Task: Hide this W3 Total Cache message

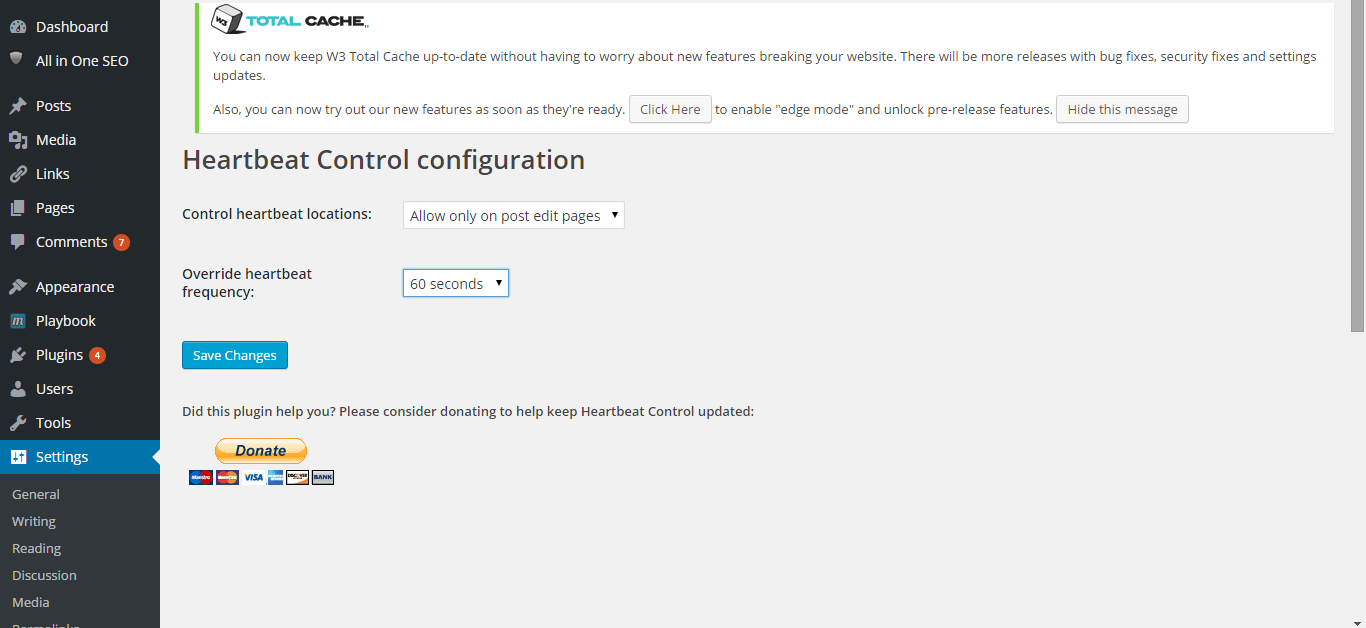Action: pyautogui.click(x=1122, y=109)
